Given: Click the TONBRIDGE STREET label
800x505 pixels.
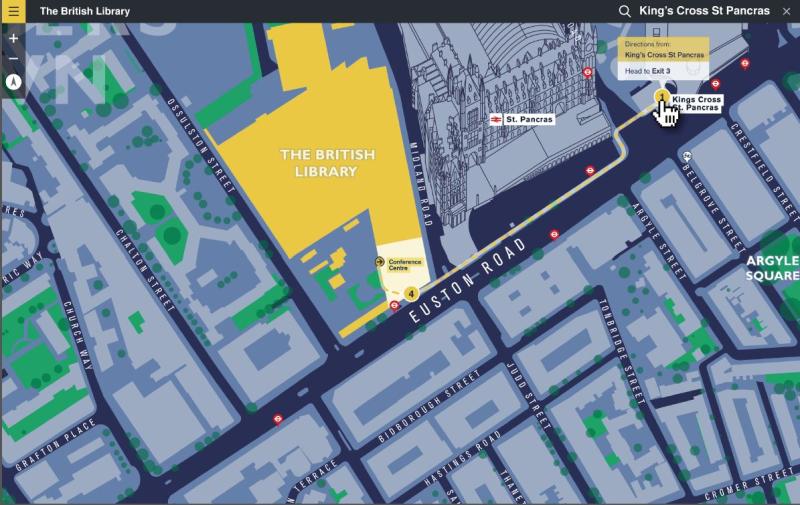Looking at the screenshot, I should 621,353.
